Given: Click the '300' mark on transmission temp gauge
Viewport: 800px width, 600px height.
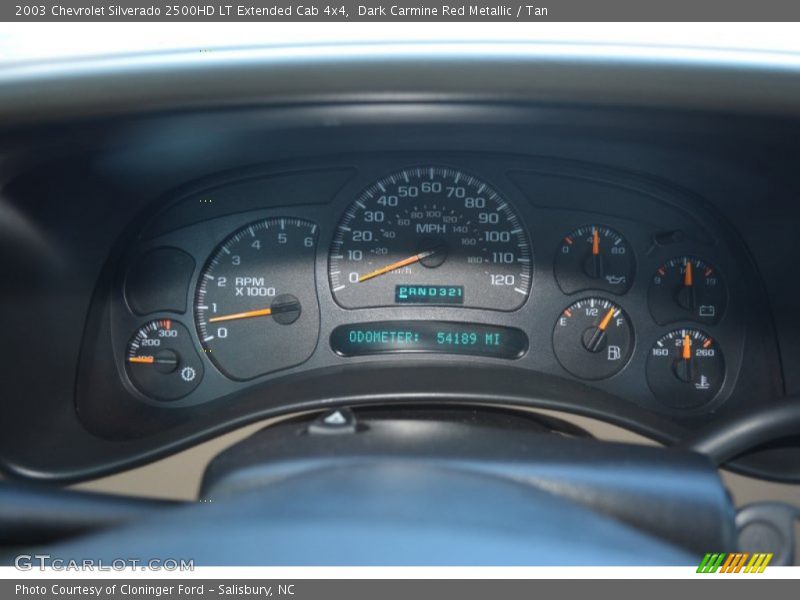Looking at the screenshot, I should point(168,333).
